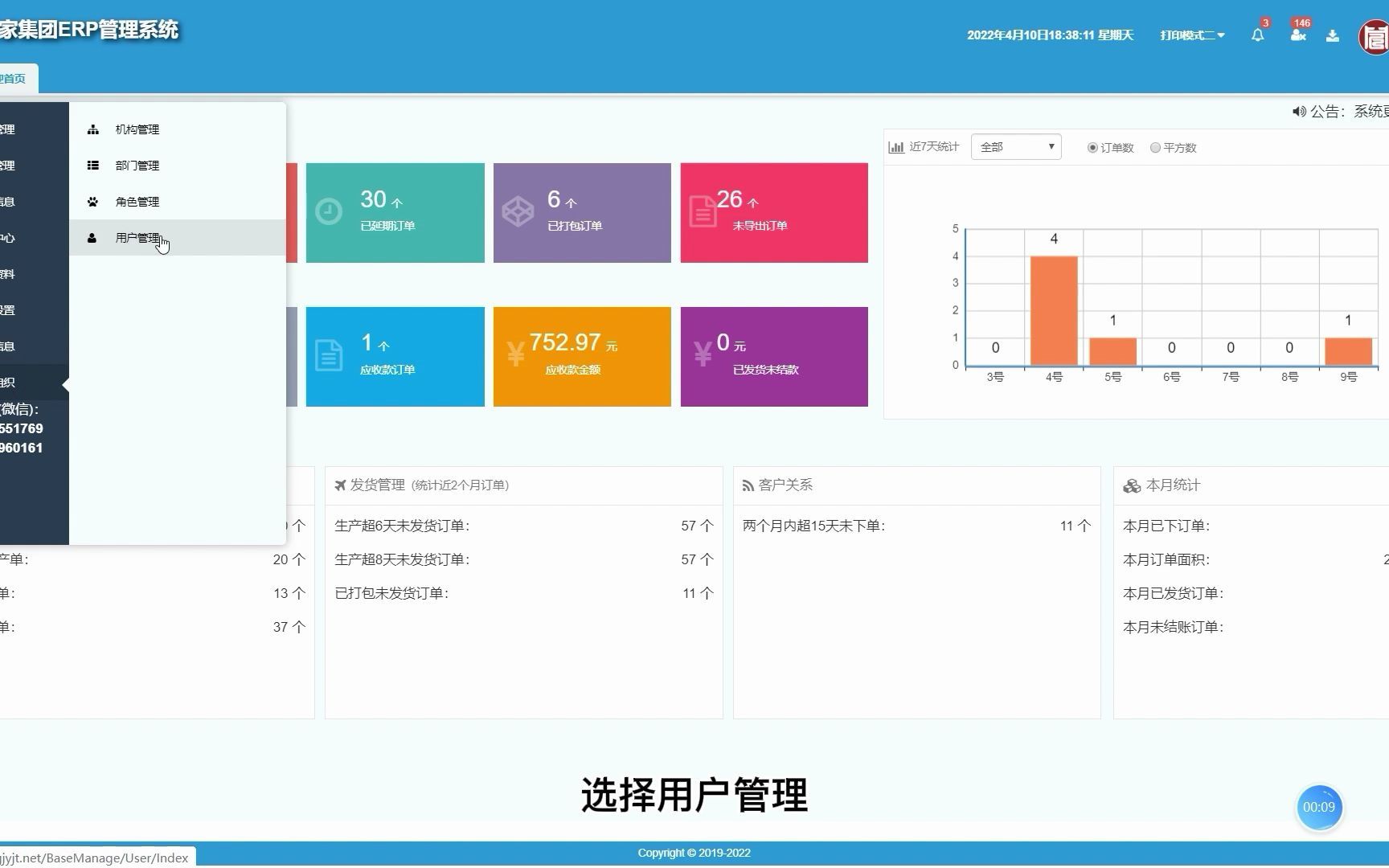Screen dimensions: 1389x868
Task: Open the 6 个 已打包订单 card
Action: (582, 213)
